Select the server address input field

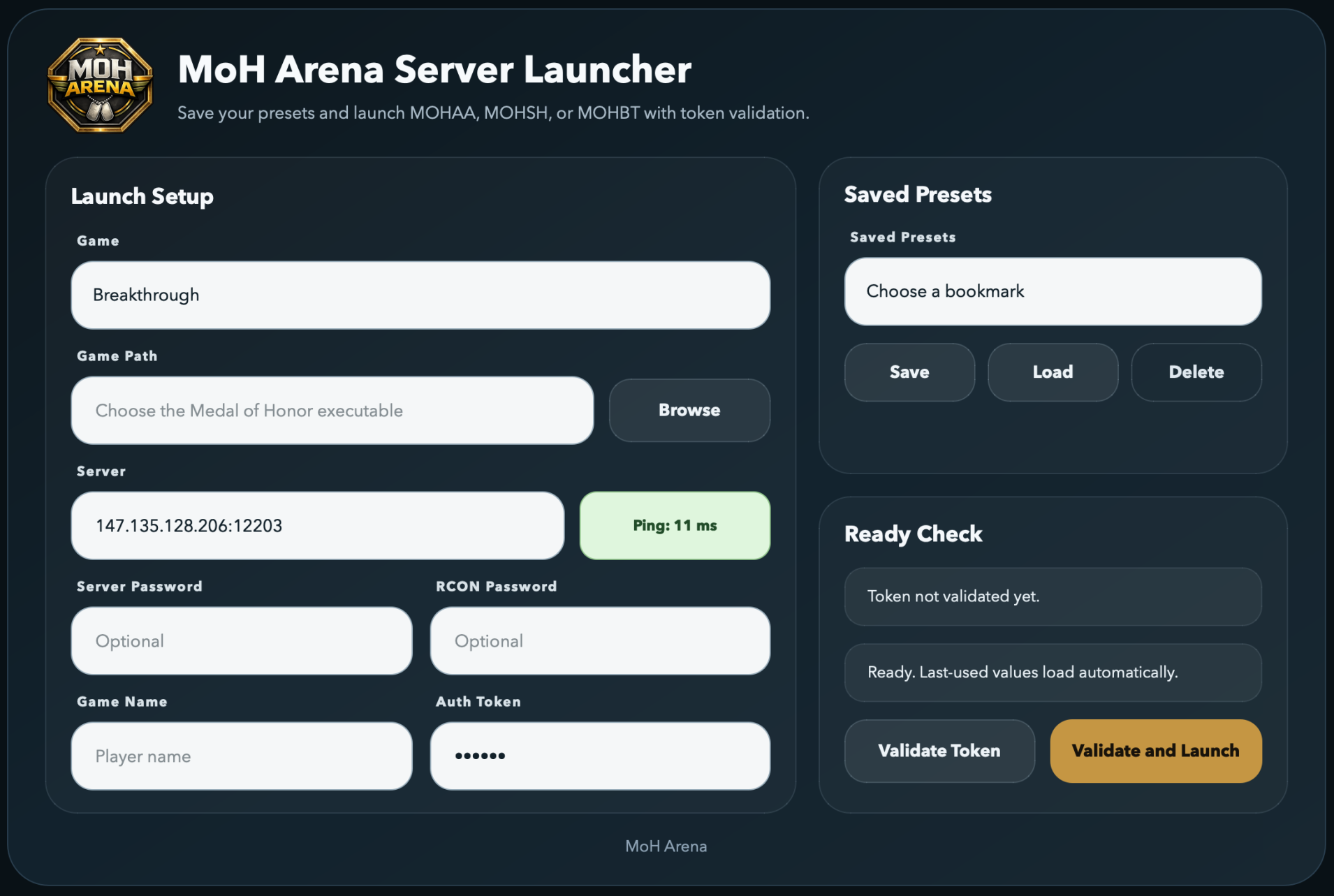coord(316,525)
